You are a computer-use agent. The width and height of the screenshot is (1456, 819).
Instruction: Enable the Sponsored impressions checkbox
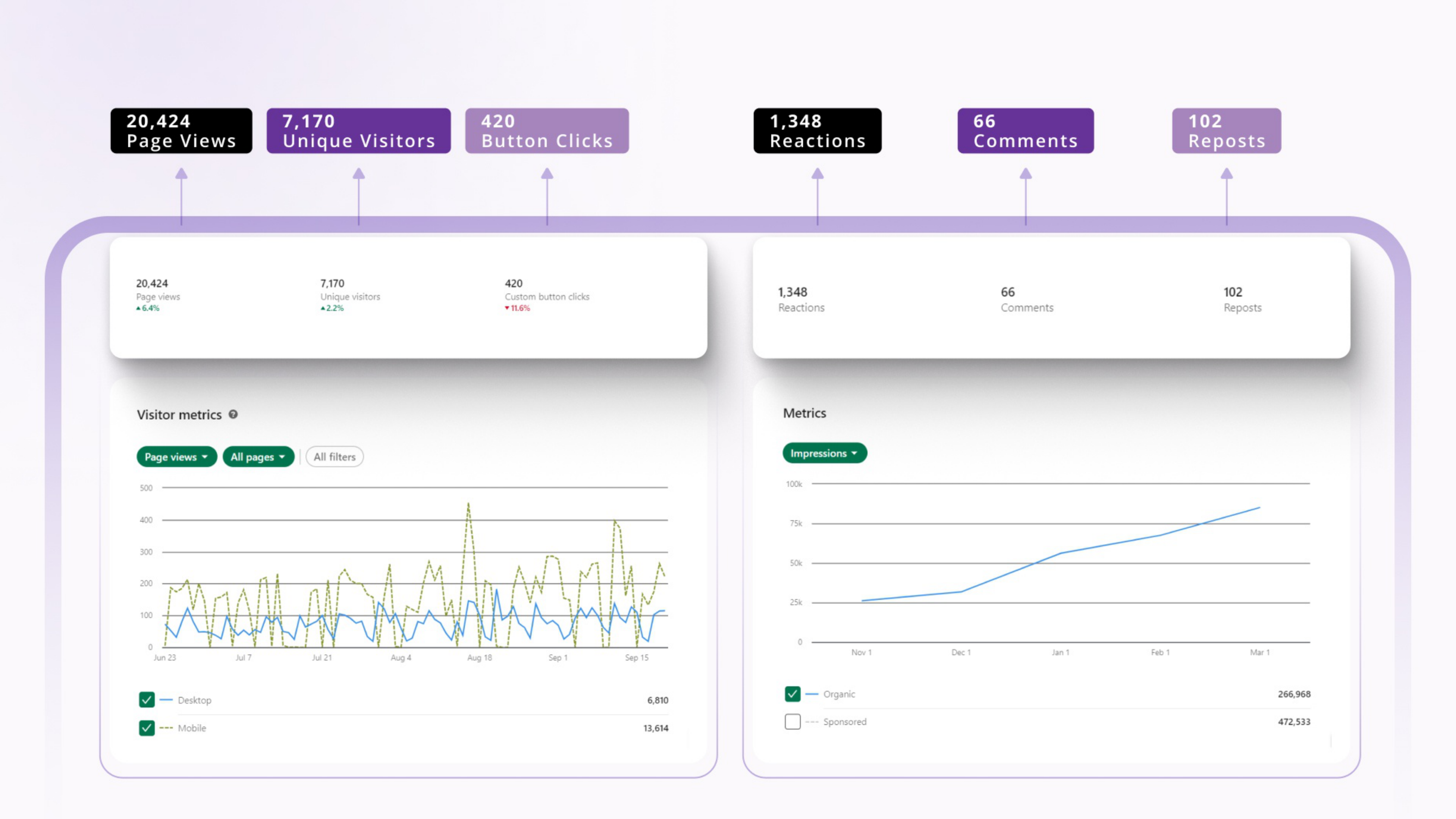792,722
